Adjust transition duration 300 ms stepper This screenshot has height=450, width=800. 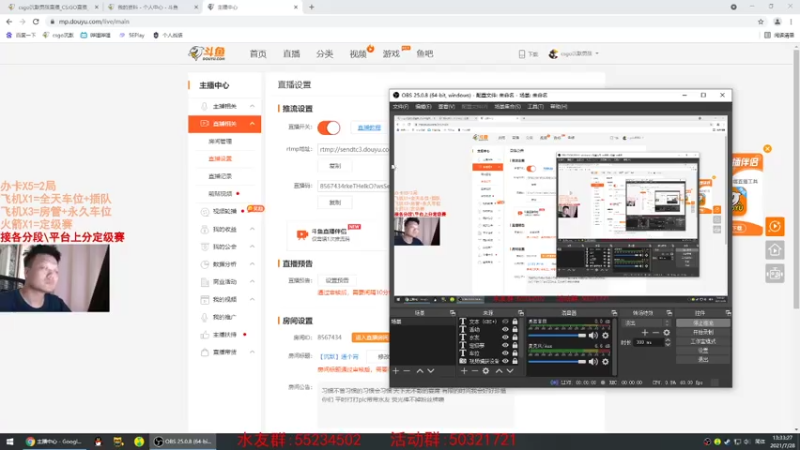[667, 342]
